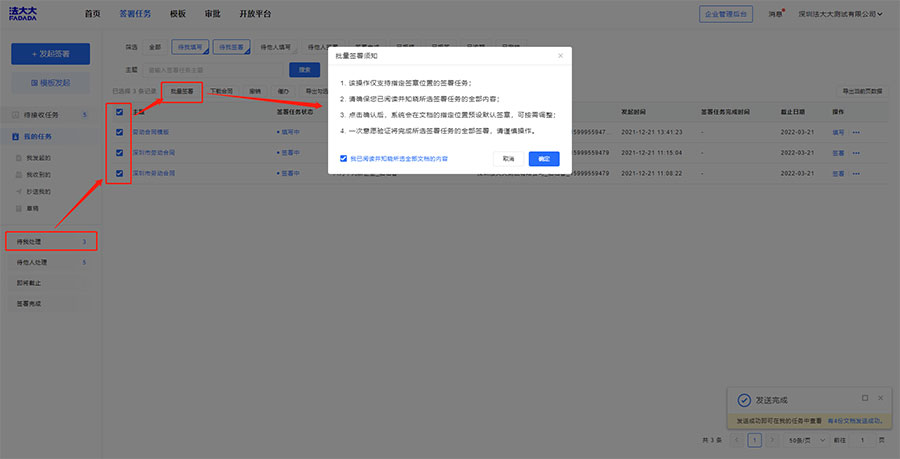Click the 催办 button

coord(283,91)
